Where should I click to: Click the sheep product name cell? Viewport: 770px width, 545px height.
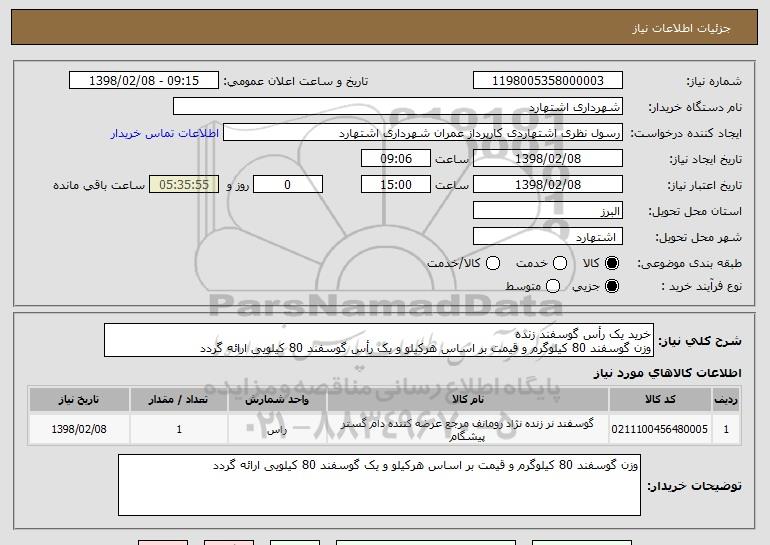(x=468, y=429)
